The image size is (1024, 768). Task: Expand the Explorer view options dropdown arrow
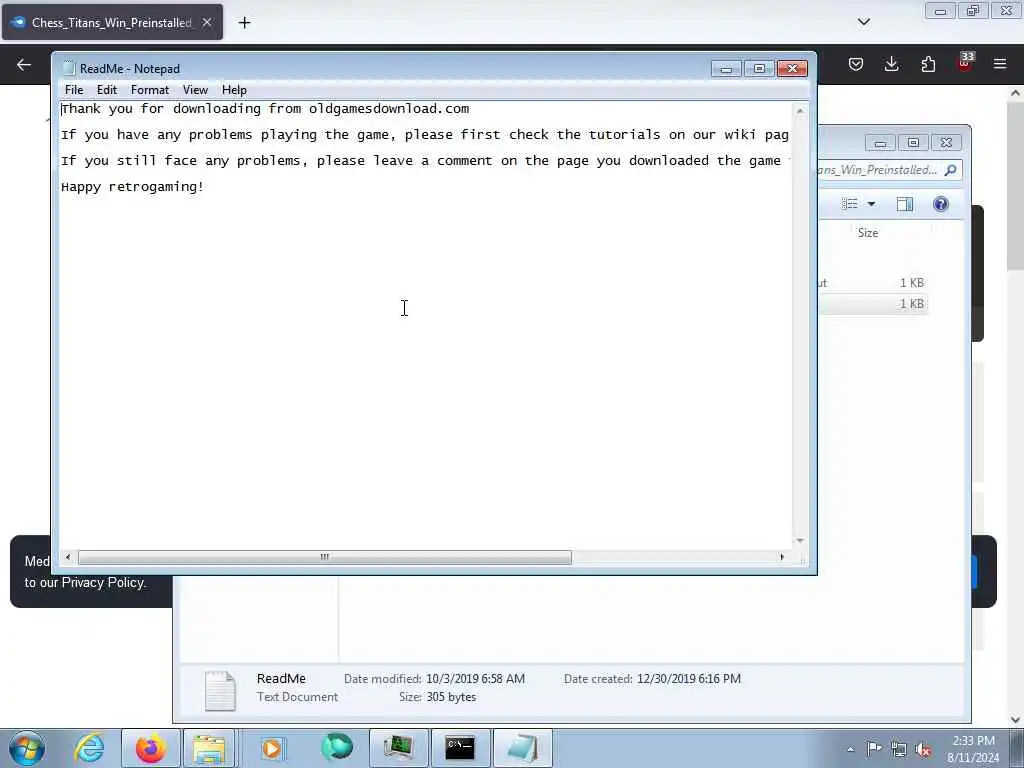coord(871,204)
